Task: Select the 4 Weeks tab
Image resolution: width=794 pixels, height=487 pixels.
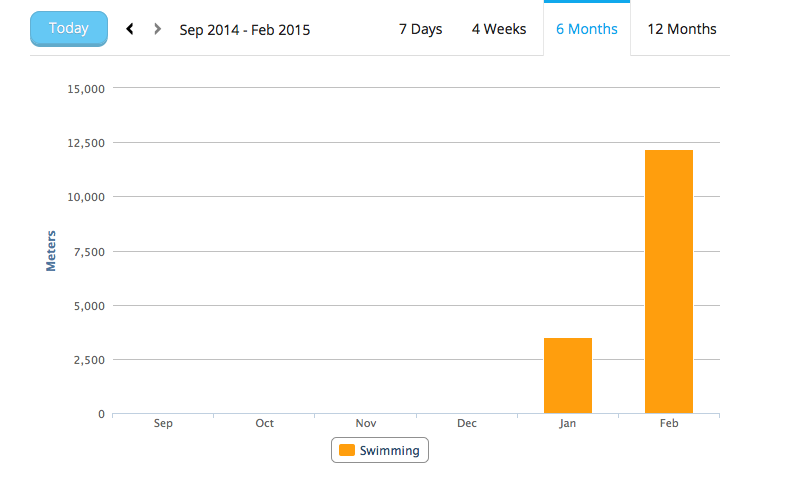Action: pos(499,29)
